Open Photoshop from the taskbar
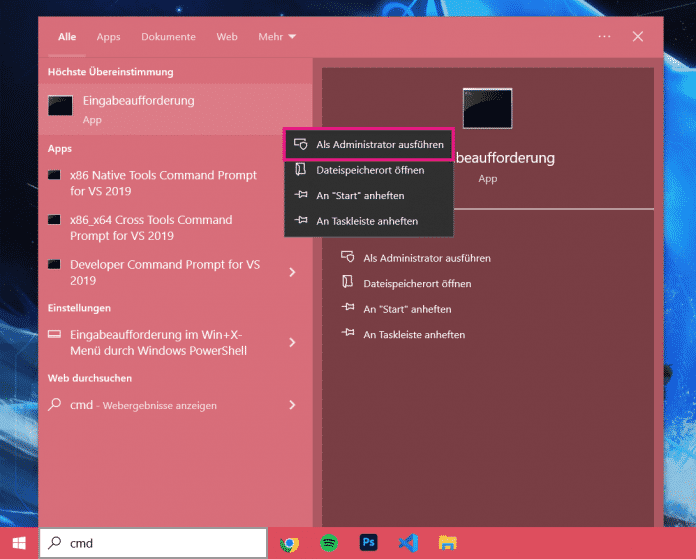Screen dimensions: 696x559 tap(368, 544)
